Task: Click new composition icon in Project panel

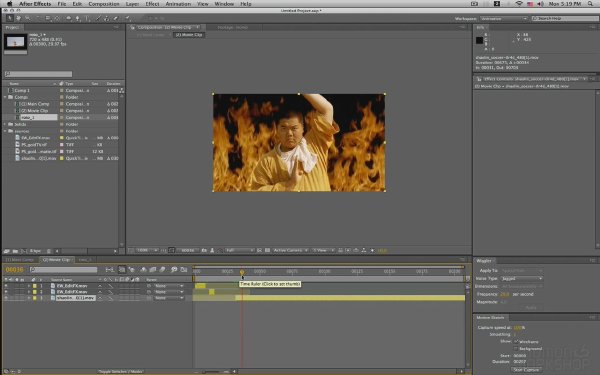Action: point(24,251)
